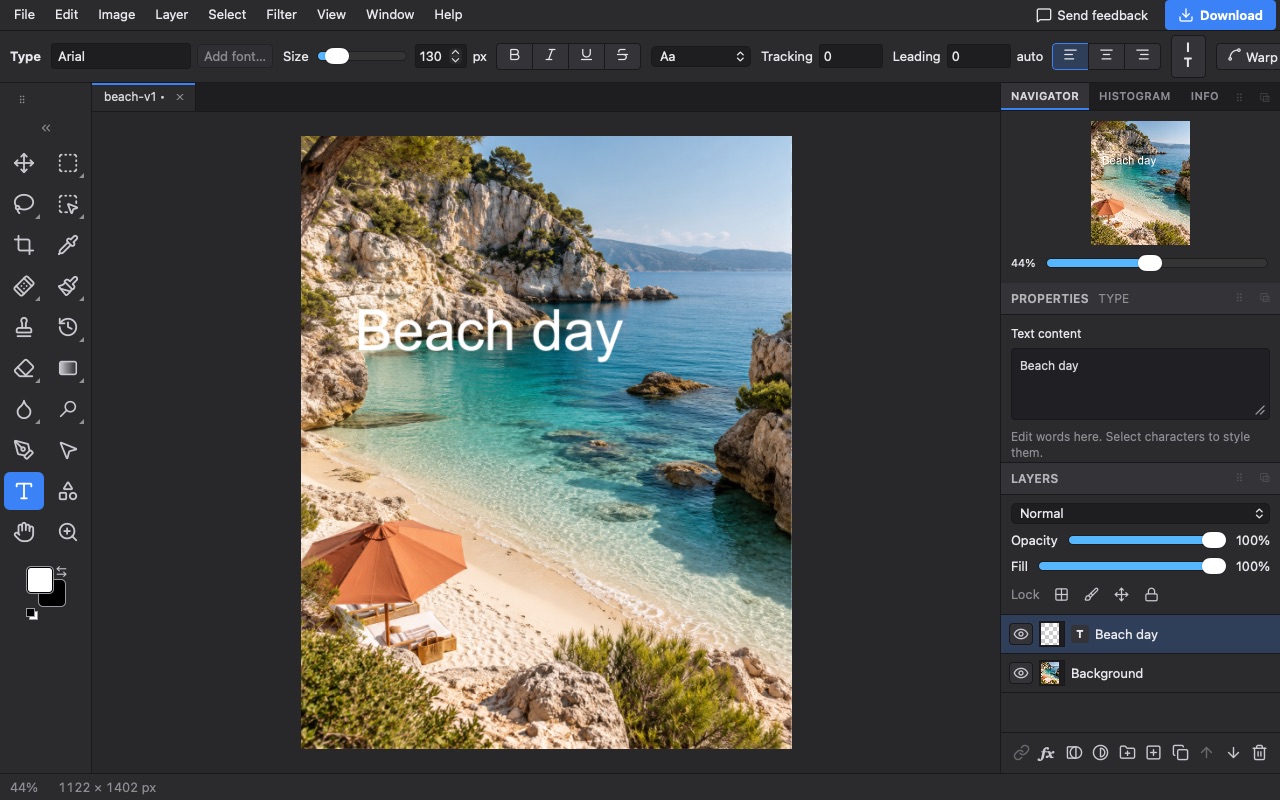This screenshot has width=1280, height=800.
Task: Select the Hand tool
Action: tap(24, 532)
